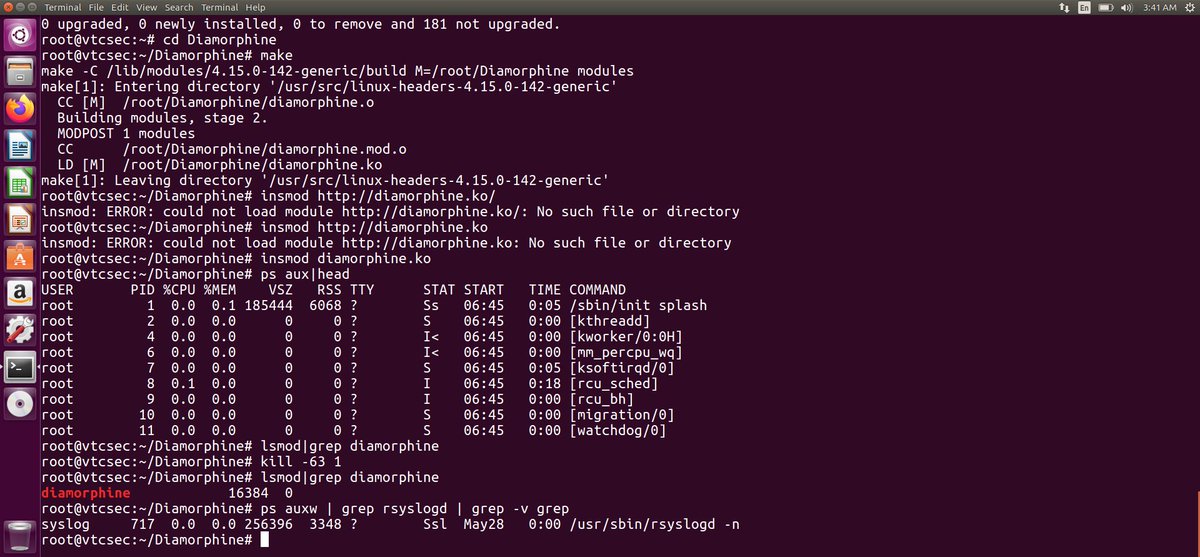Open the Amazon launcher icon
Screen dimensions: 1200x557
20,293
